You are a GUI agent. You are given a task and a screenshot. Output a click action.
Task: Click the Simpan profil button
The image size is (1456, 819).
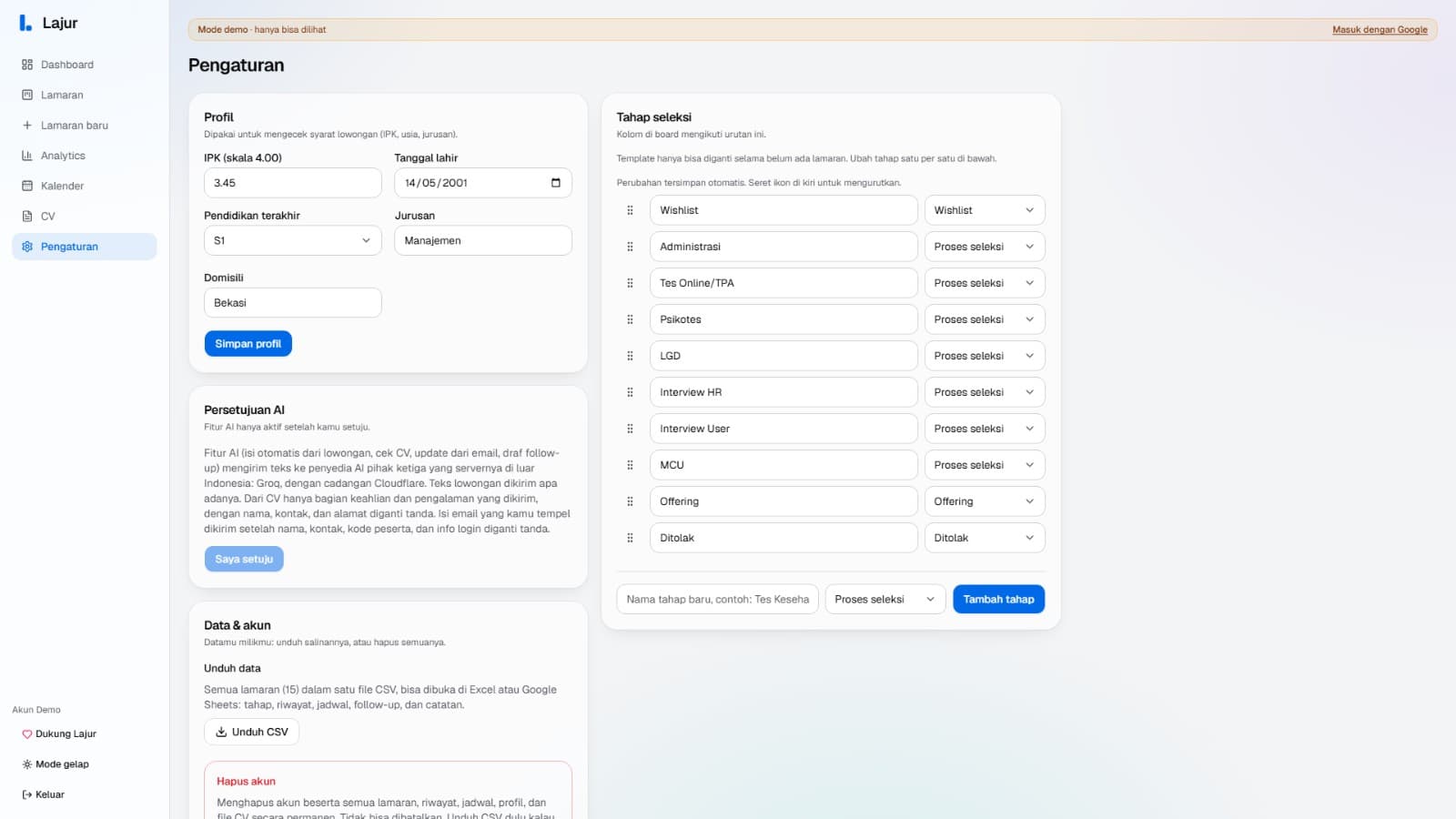coord(248,344)
